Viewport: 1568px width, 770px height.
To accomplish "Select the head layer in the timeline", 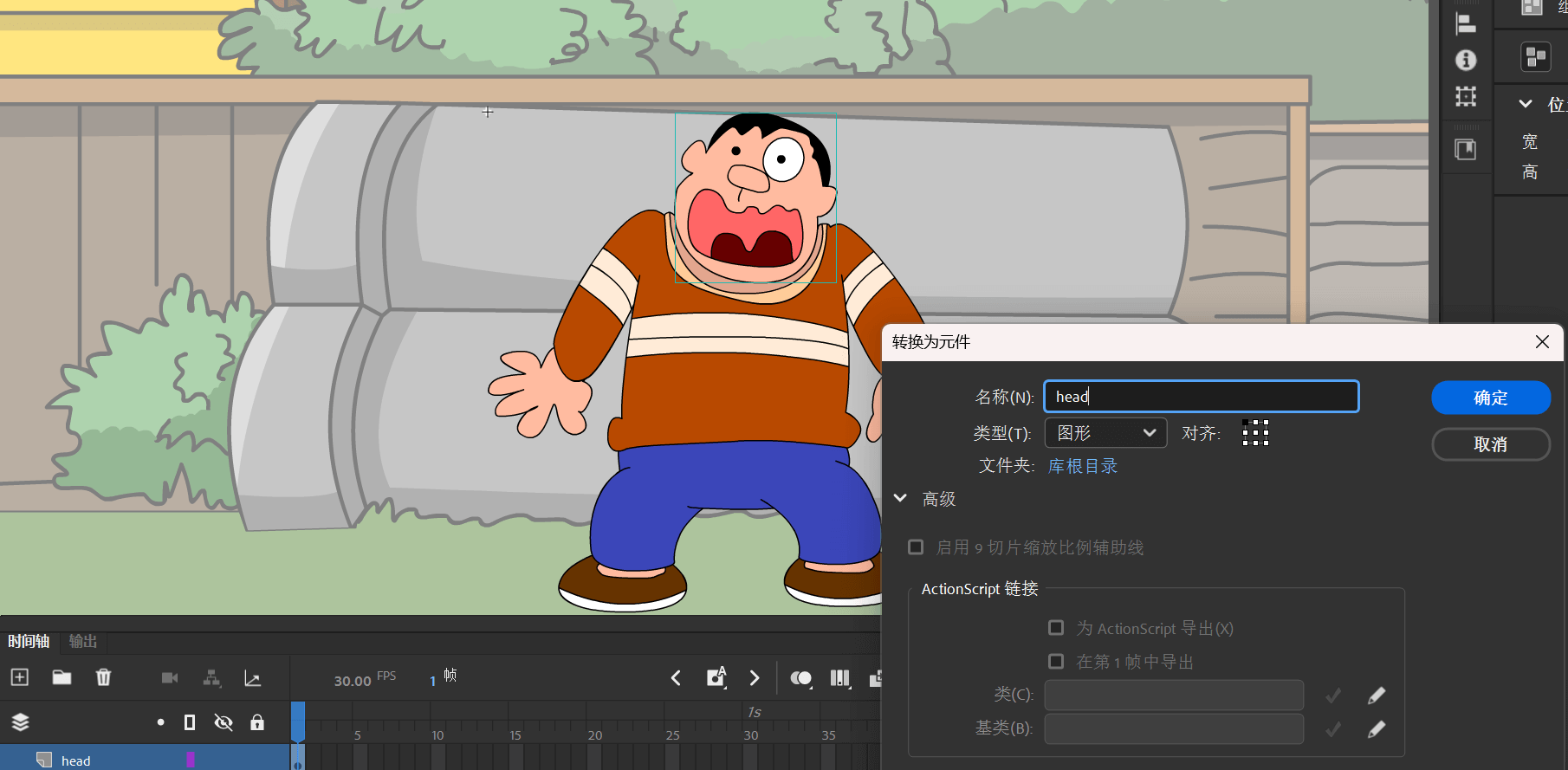I will (x=145, y=760).
